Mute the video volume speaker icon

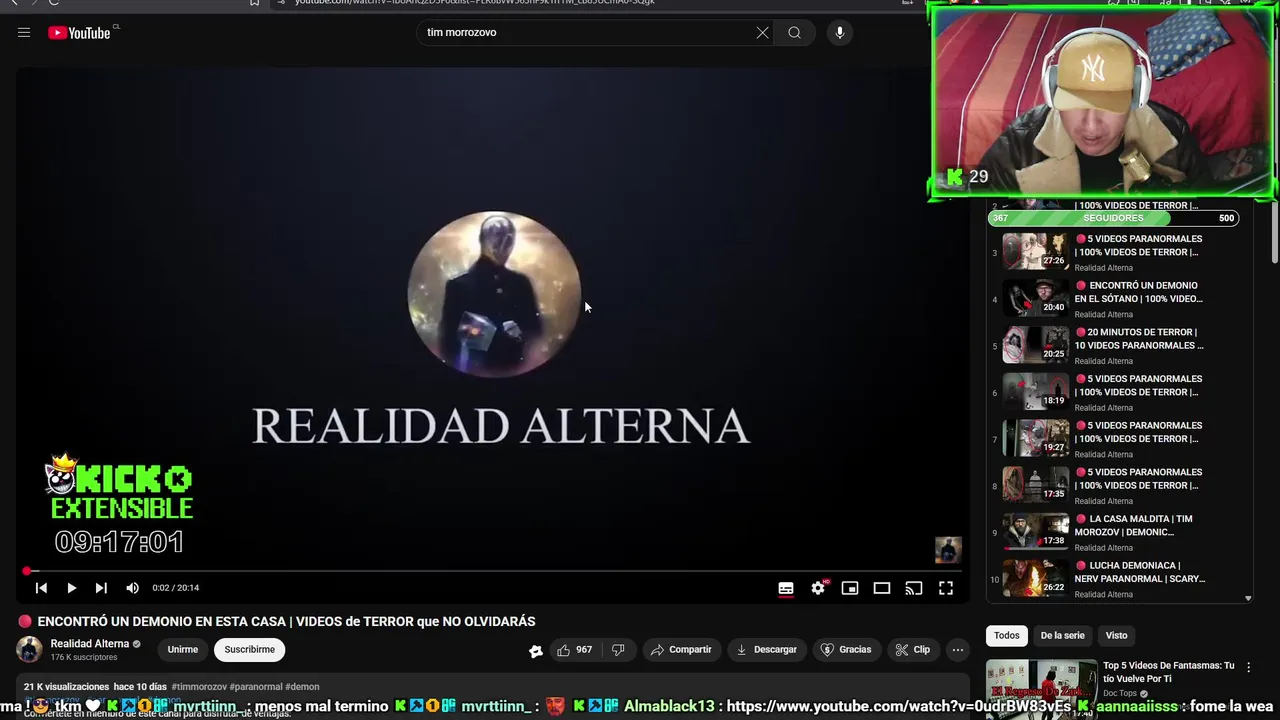pos(132,588)
